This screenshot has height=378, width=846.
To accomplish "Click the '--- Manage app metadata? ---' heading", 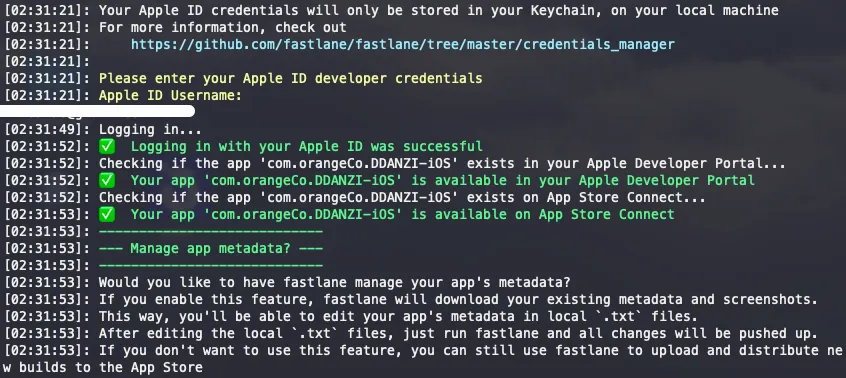I will coord(211,248).
